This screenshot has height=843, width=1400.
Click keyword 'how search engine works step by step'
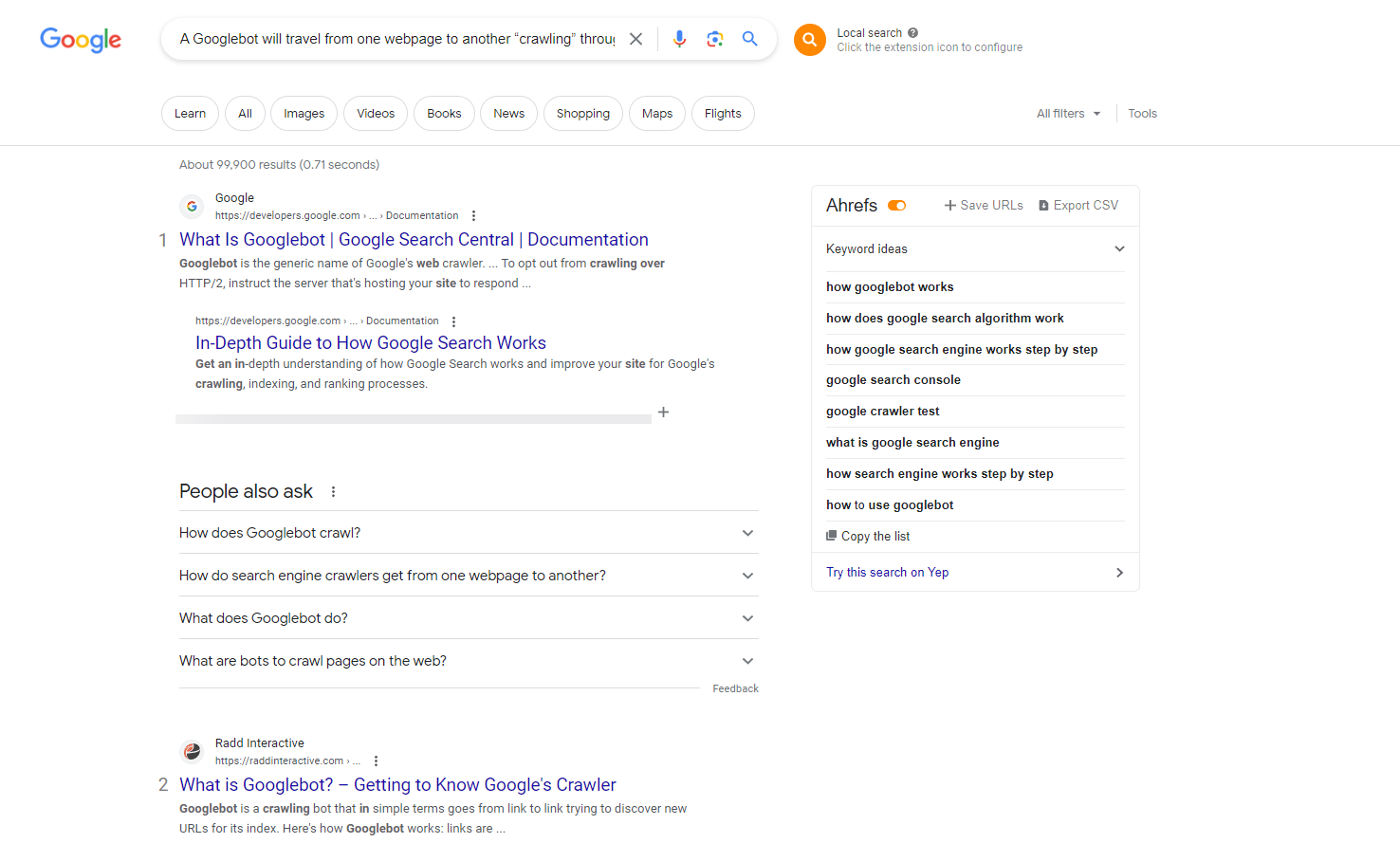940,474
